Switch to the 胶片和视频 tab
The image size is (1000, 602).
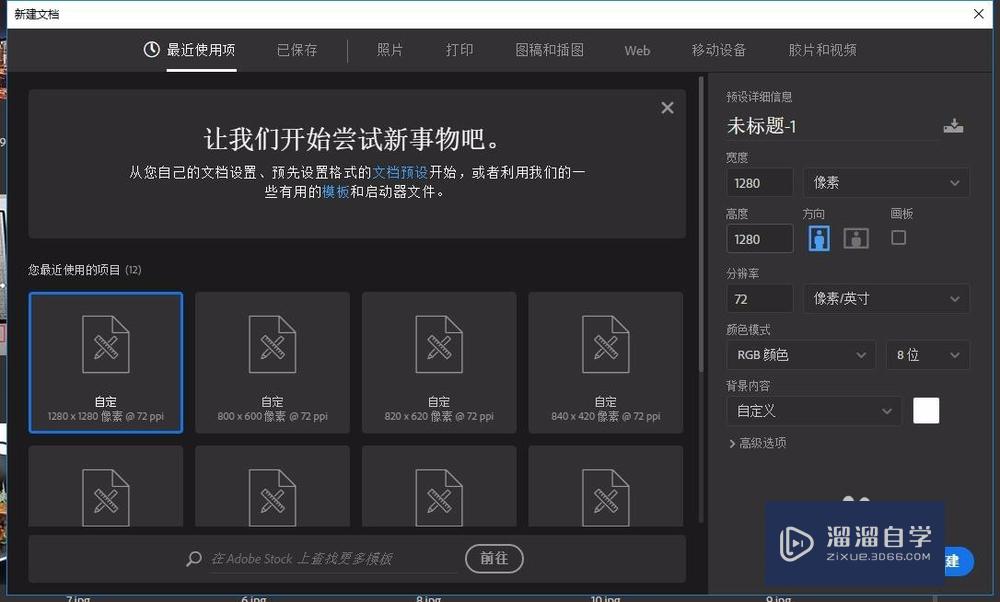822,49
